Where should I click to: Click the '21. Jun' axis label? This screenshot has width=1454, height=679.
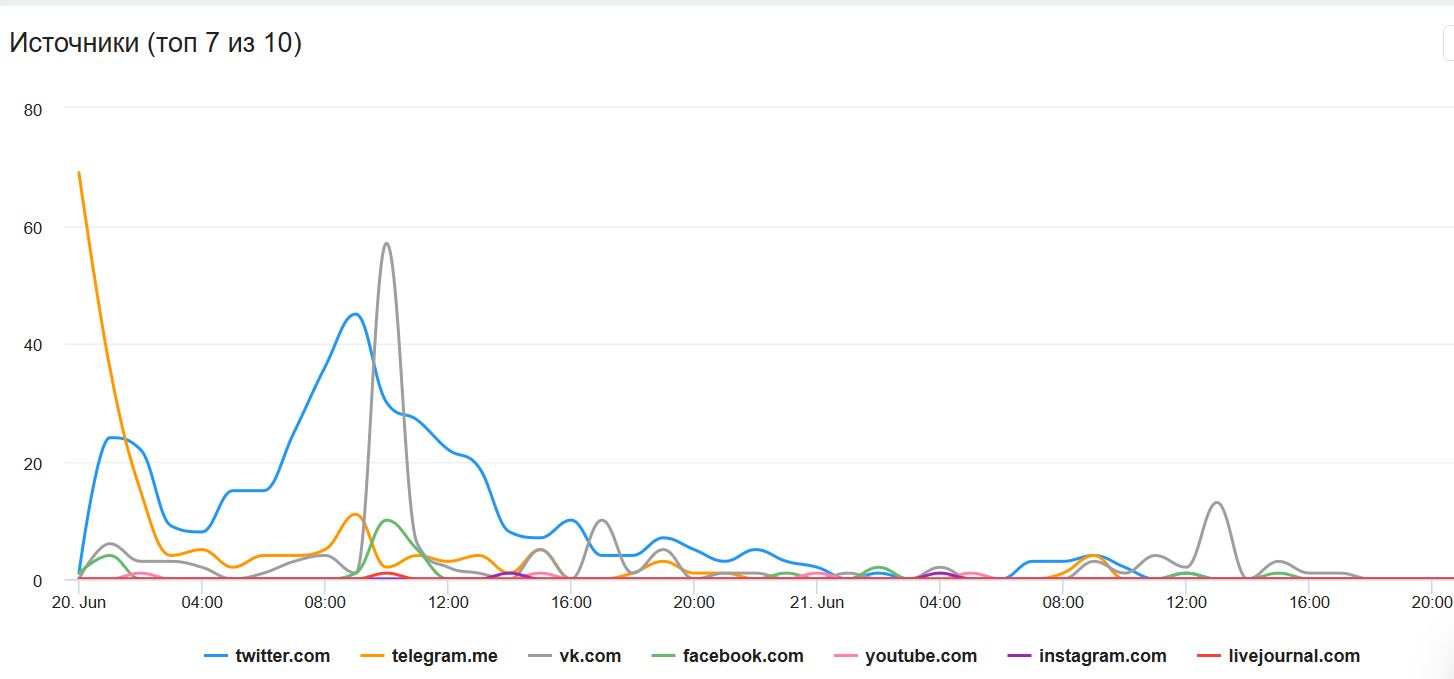[817, 603]
